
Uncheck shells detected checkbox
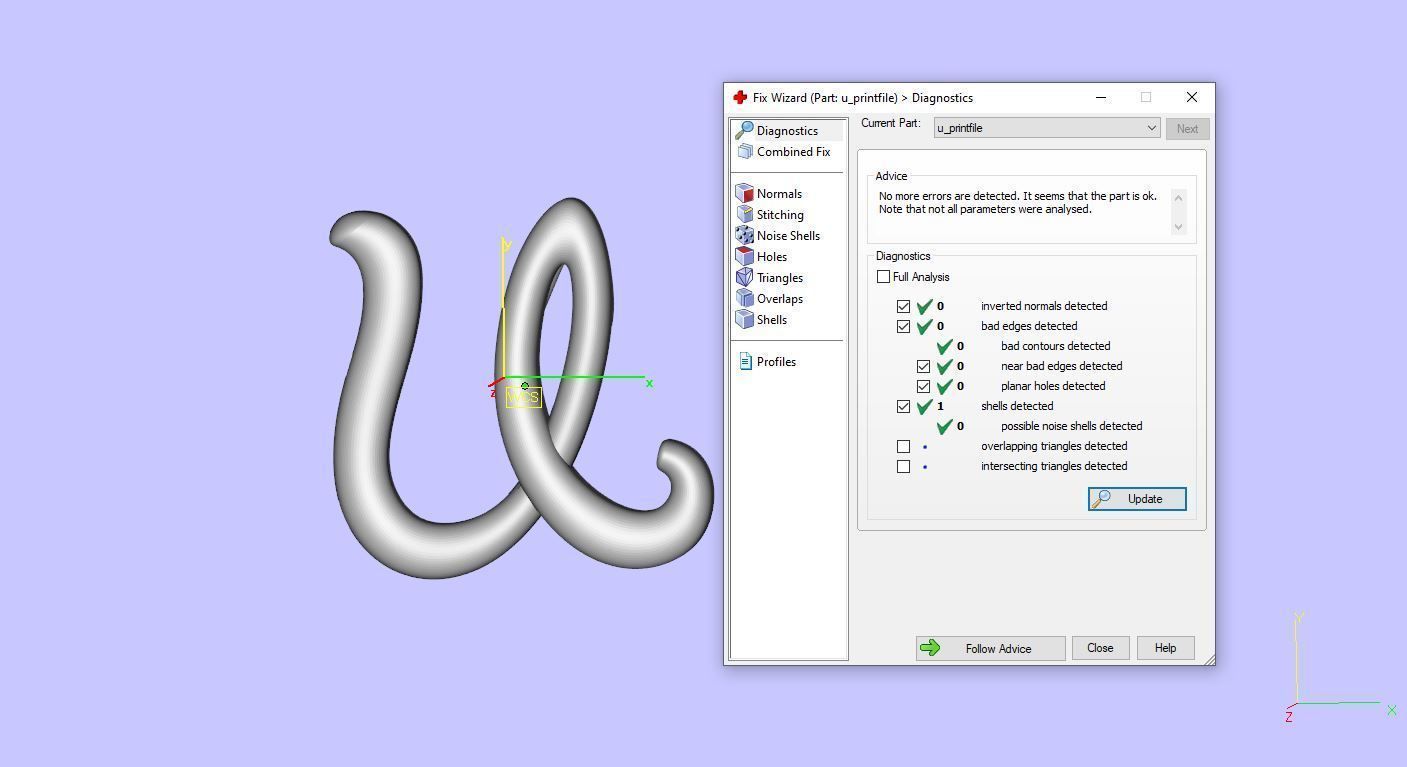point(903,407)
